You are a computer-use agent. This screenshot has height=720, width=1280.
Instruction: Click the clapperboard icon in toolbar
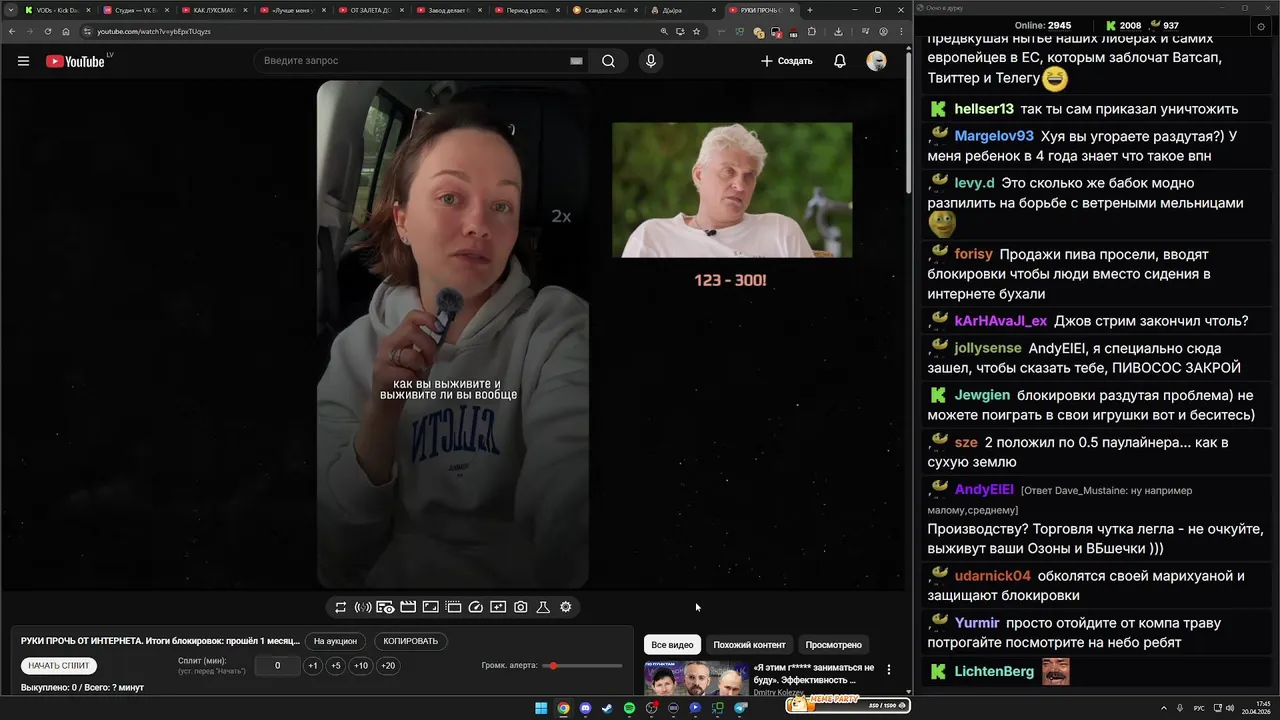408,607
